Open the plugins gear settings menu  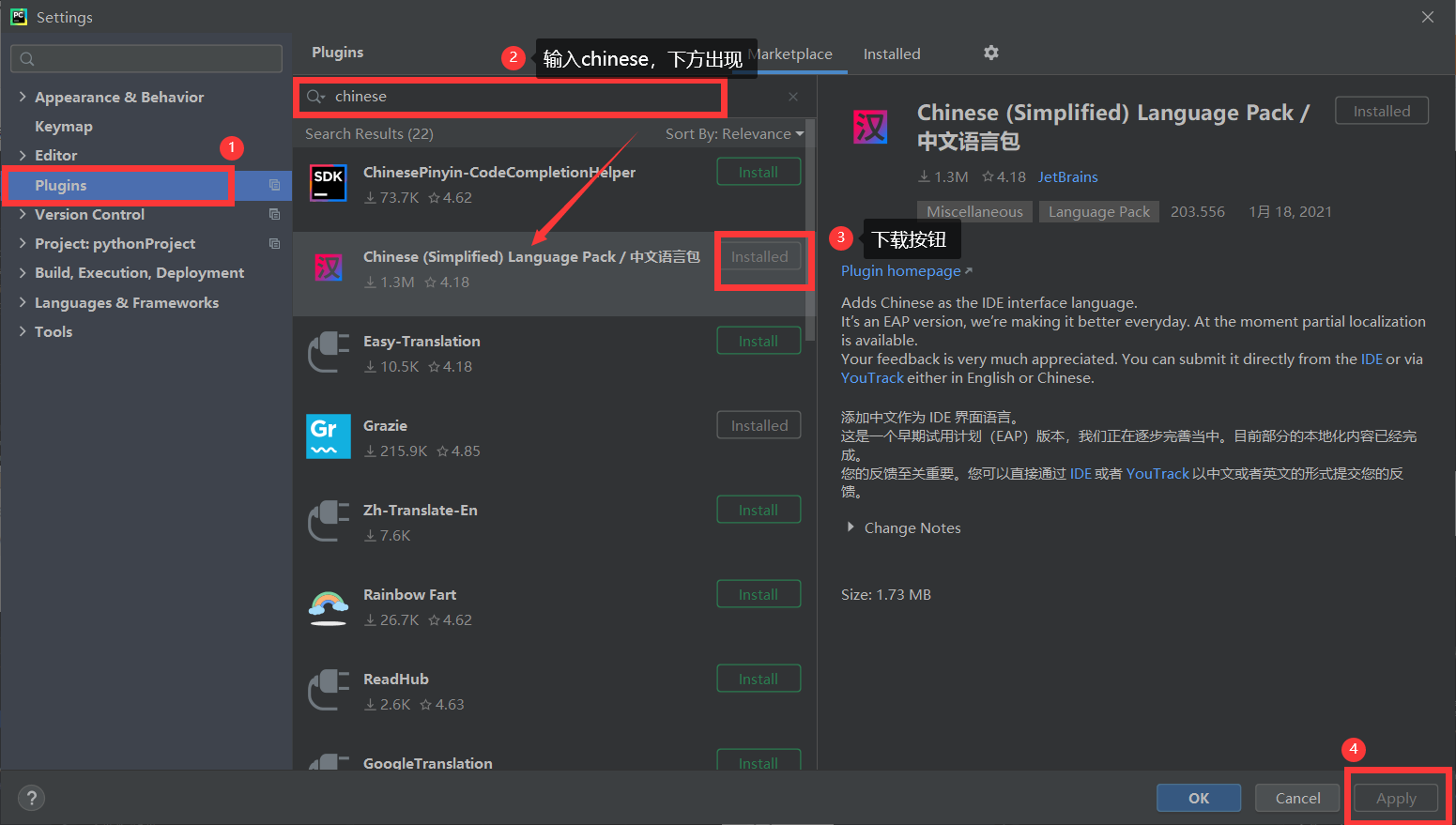coord(991,53)
